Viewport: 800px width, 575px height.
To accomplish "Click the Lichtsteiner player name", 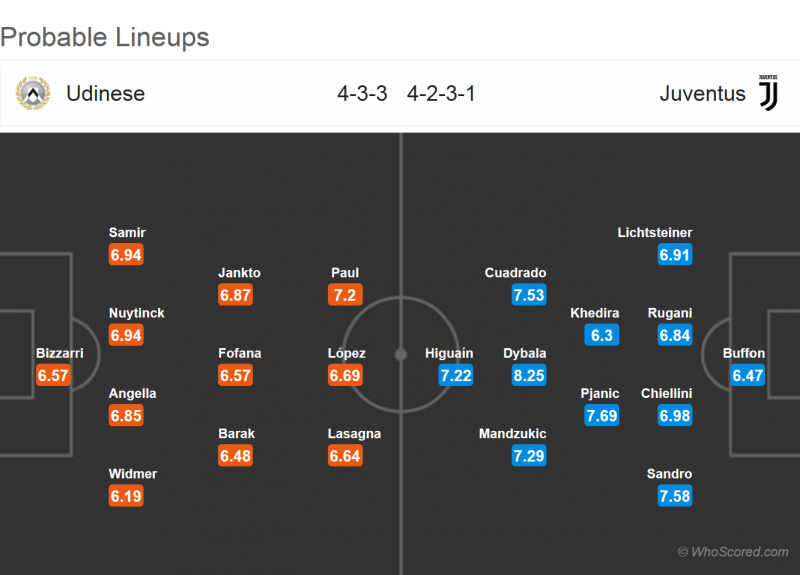I will [655, 233].
